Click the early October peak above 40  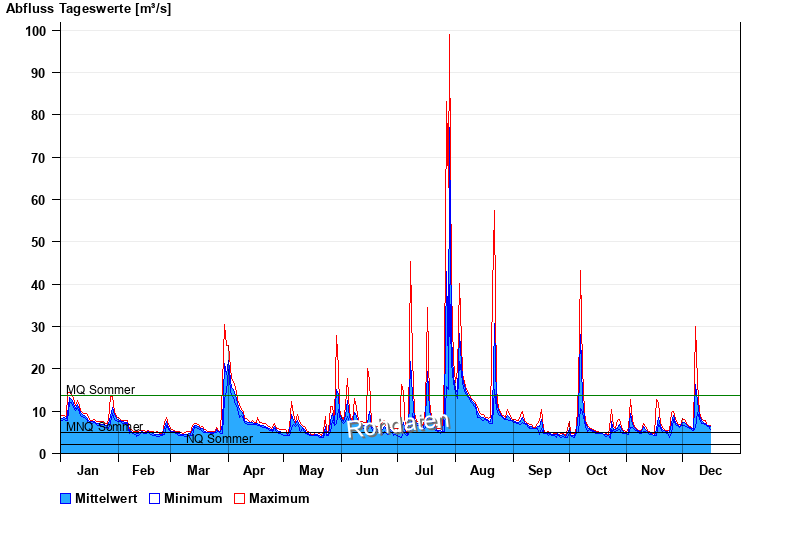[x=580, y=272]
